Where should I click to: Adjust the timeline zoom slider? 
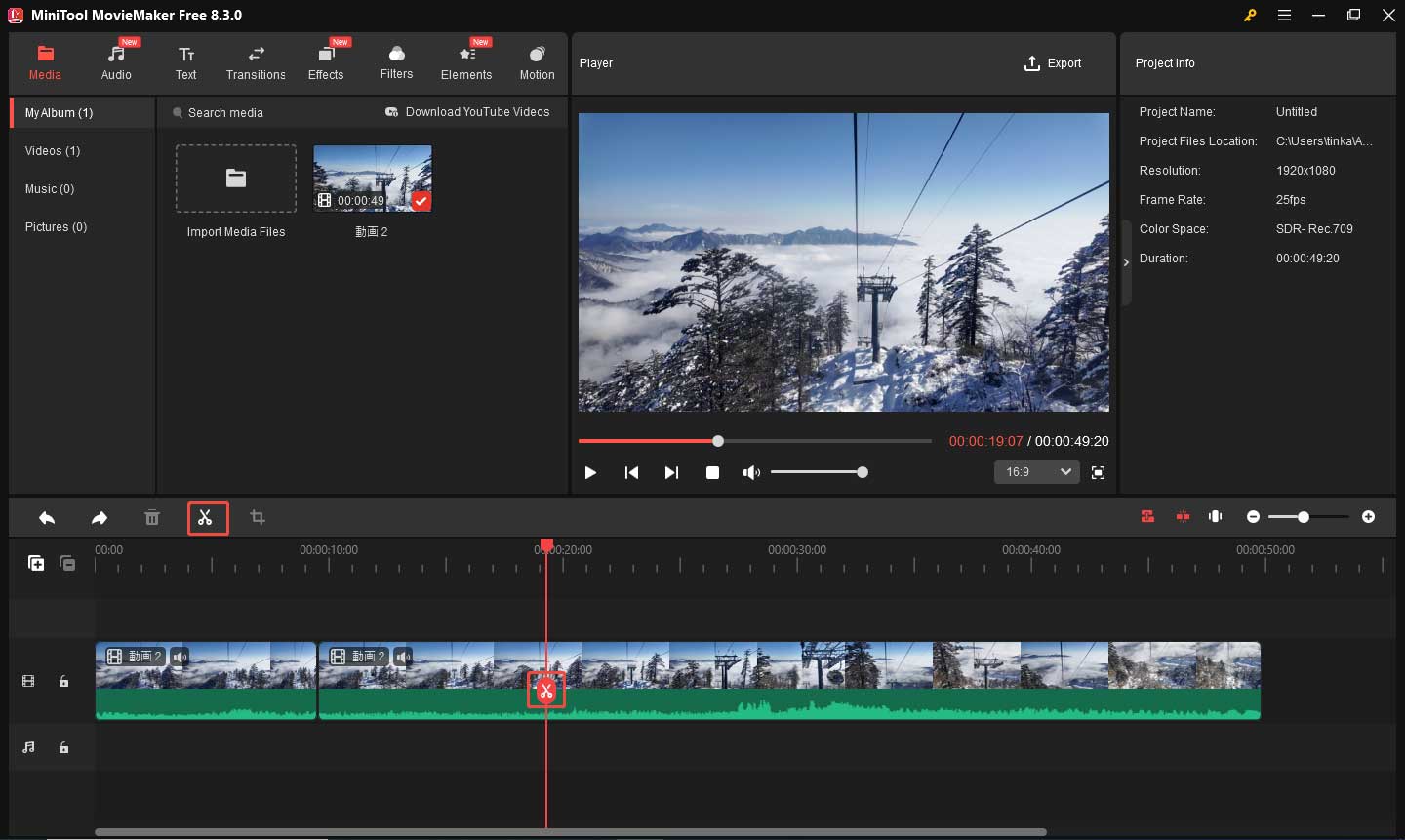[x=1308, y=516]
